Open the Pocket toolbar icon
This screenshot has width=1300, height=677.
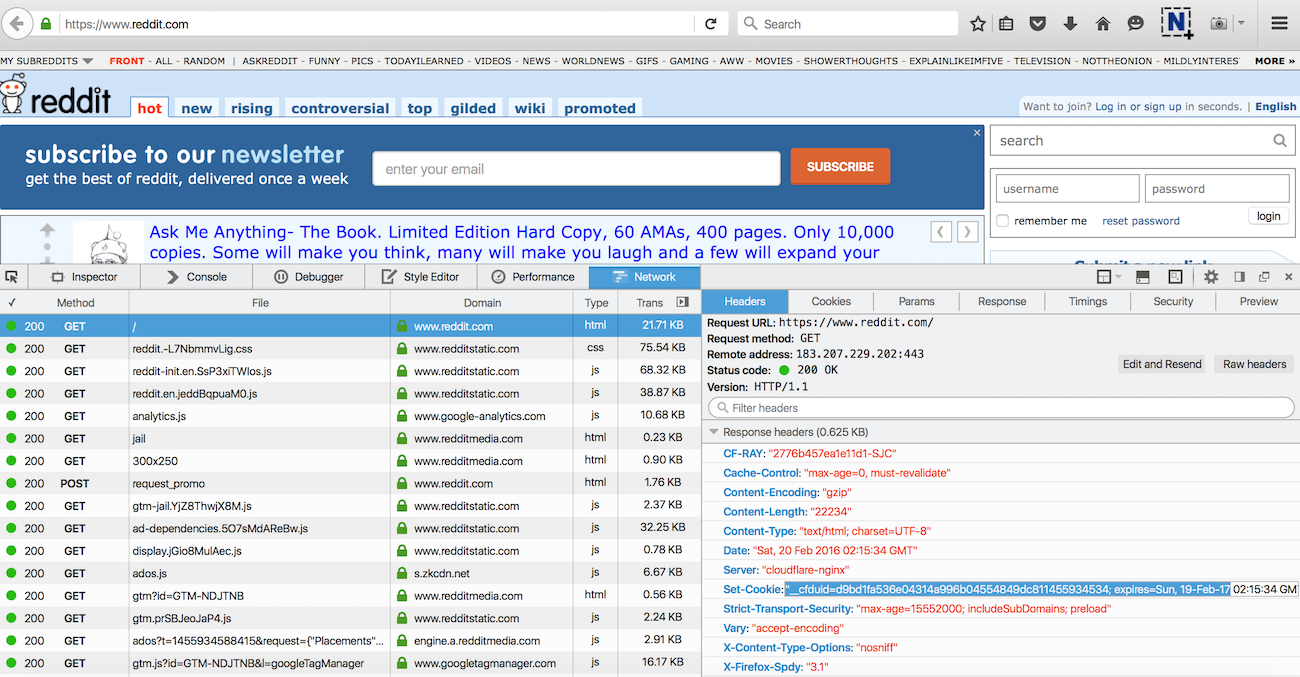pos(1039,24)
